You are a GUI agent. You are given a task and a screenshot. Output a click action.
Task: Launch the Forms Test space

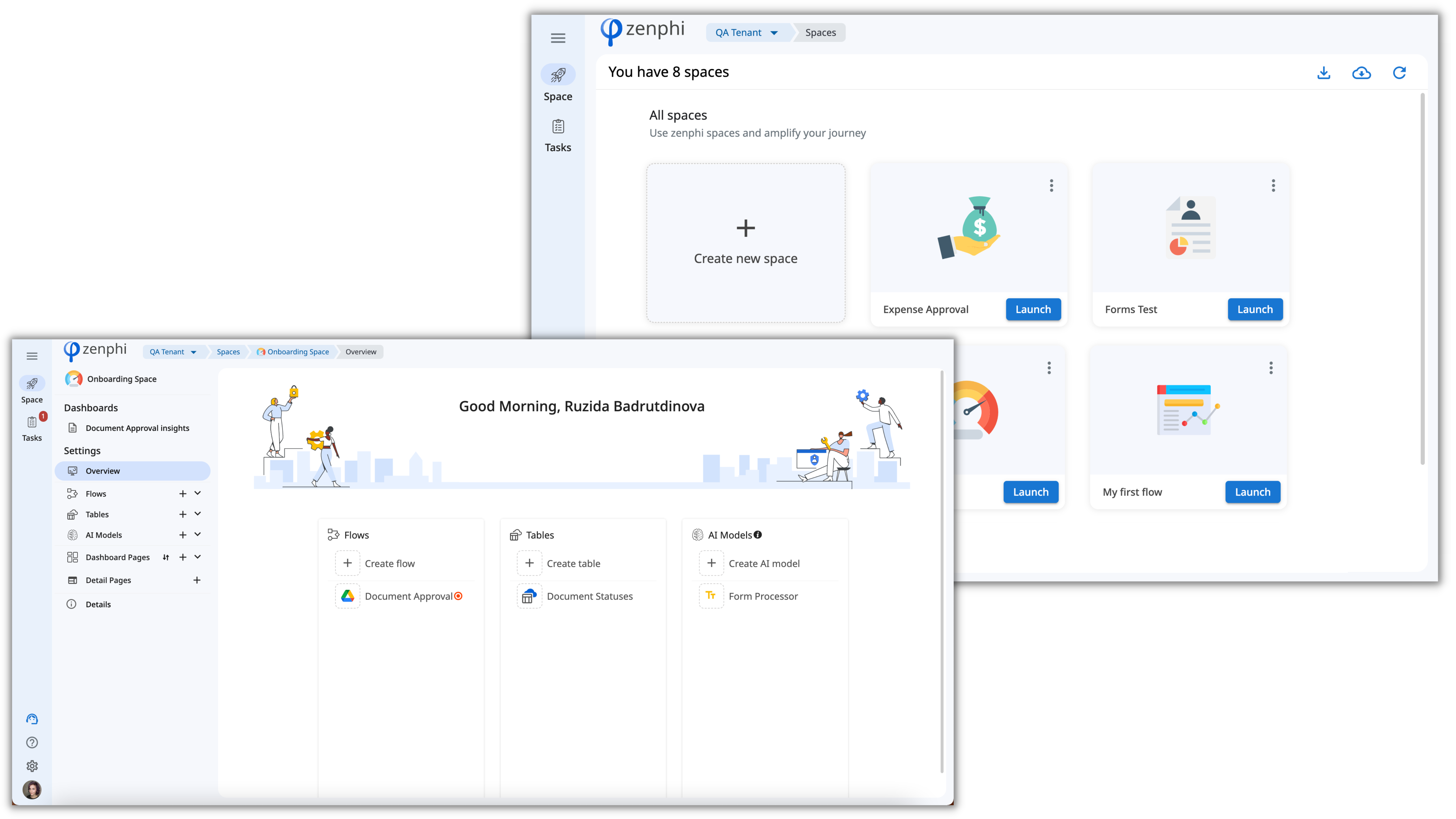(1255, 309)
